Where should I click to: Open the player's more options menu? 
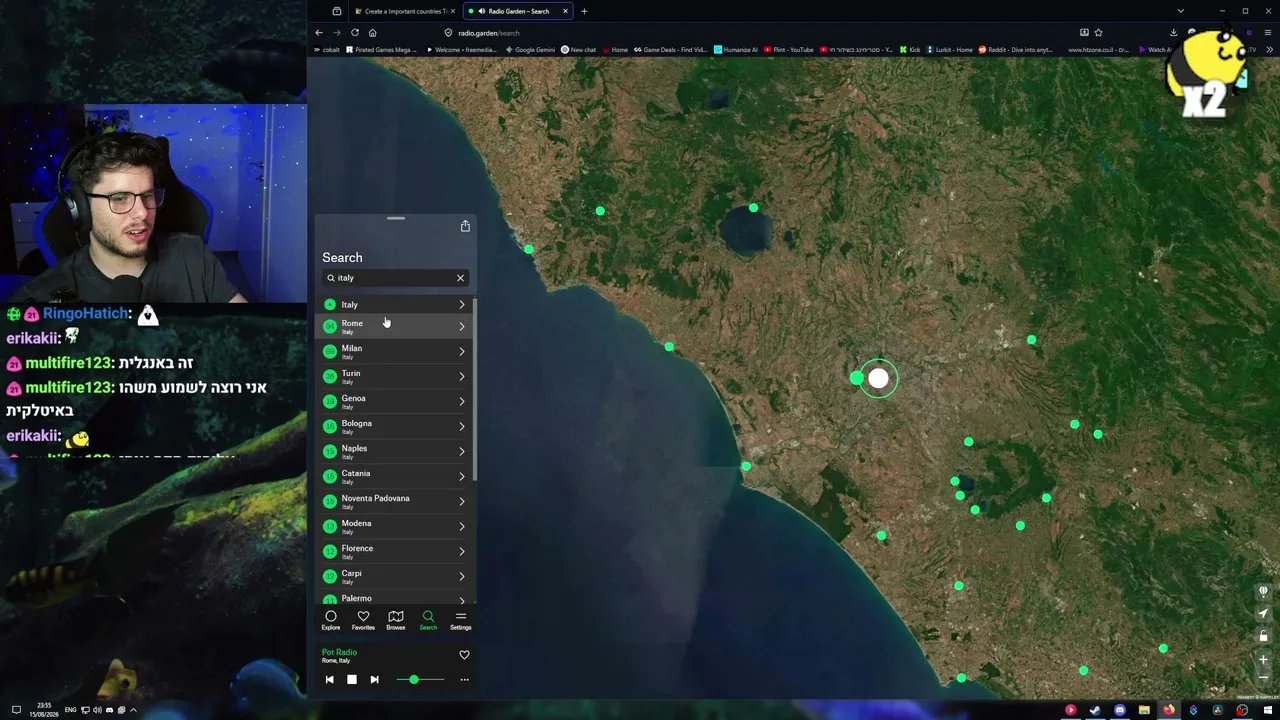click(x=464, y=680)
